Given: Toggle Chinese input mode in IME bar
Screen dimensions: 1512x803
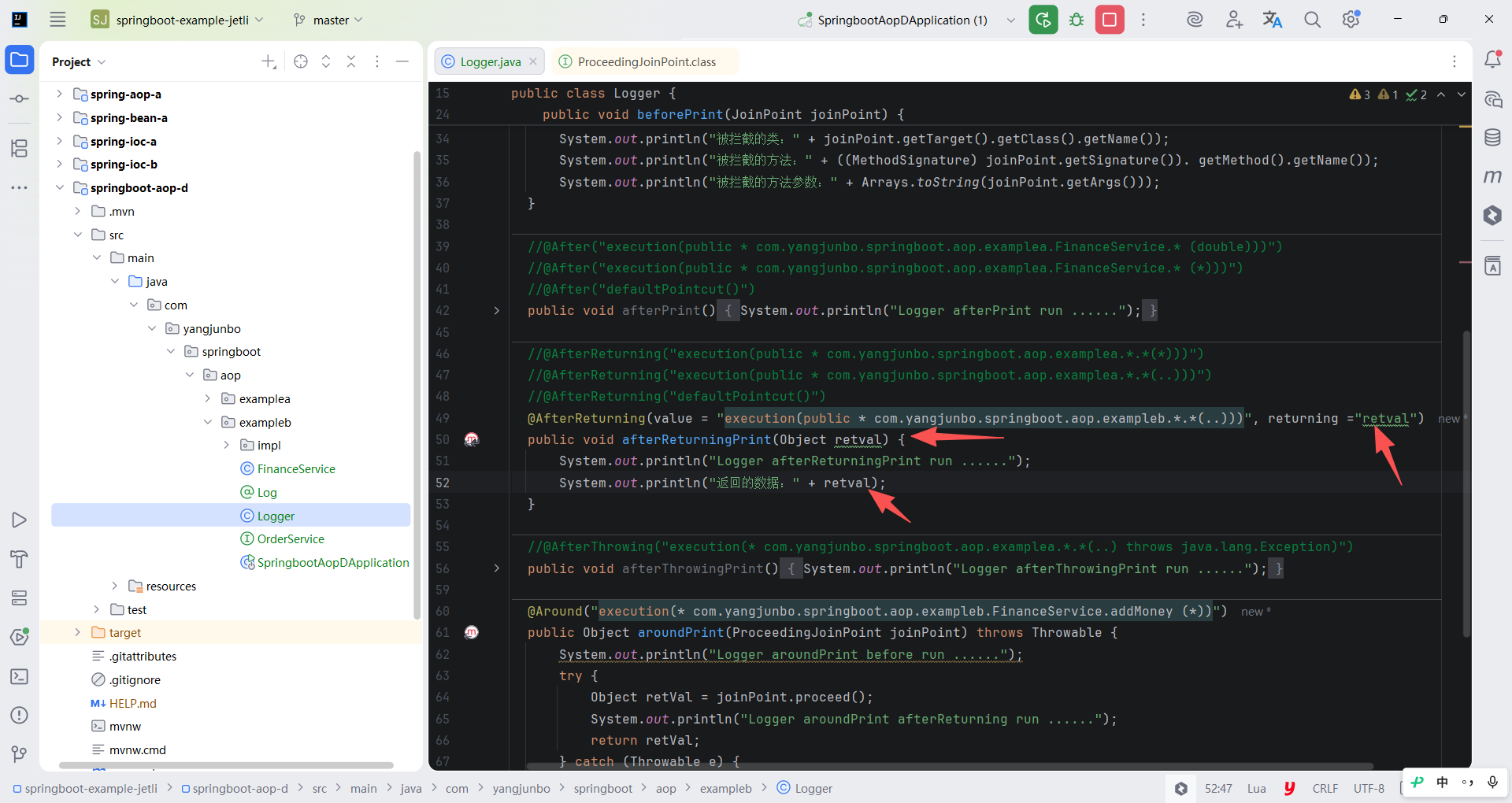Looking at the screenshot, I should tap(1442, 782).
